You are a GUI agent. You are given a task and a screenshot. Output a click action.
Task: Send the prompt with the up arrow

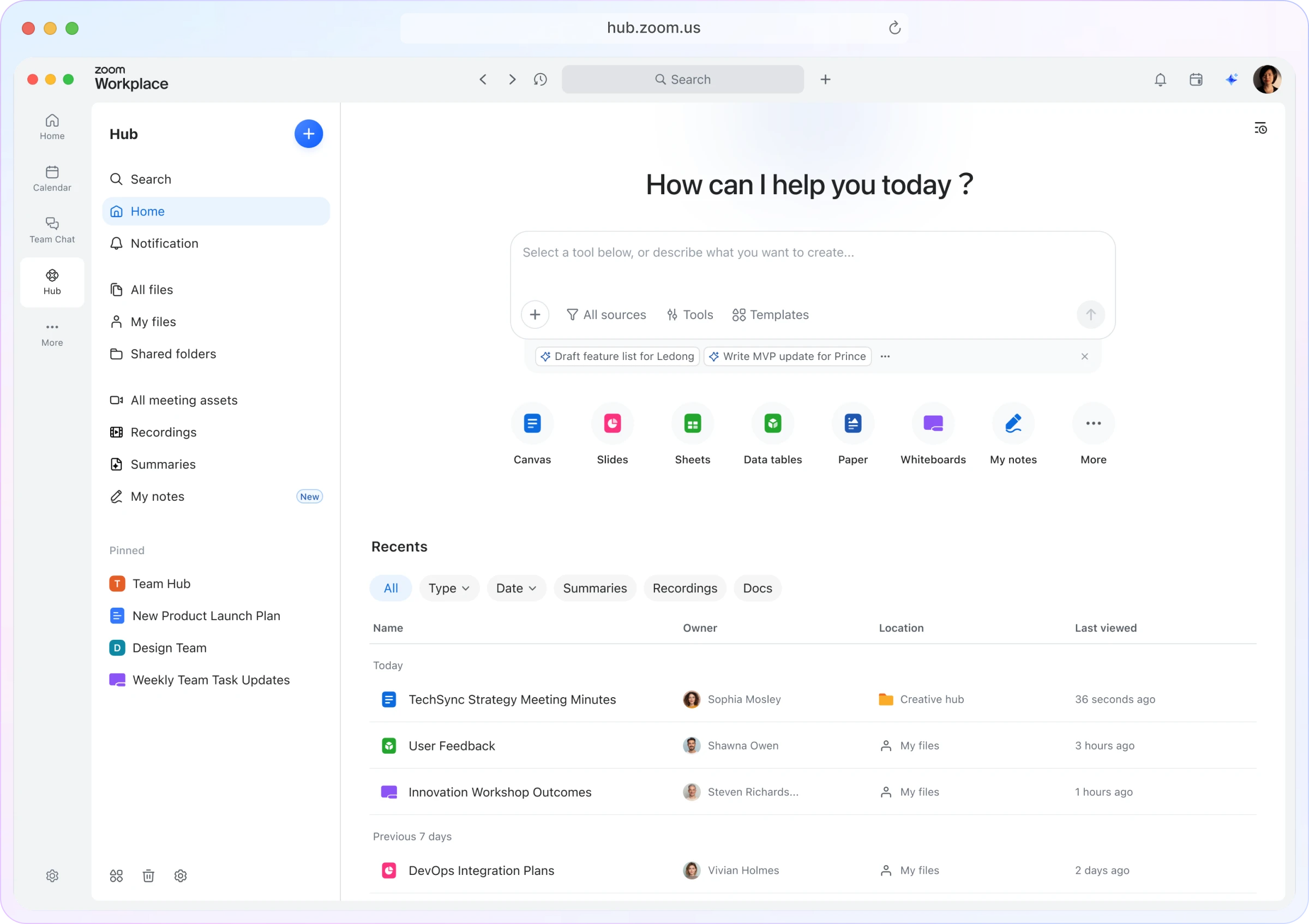[1090, 315]
